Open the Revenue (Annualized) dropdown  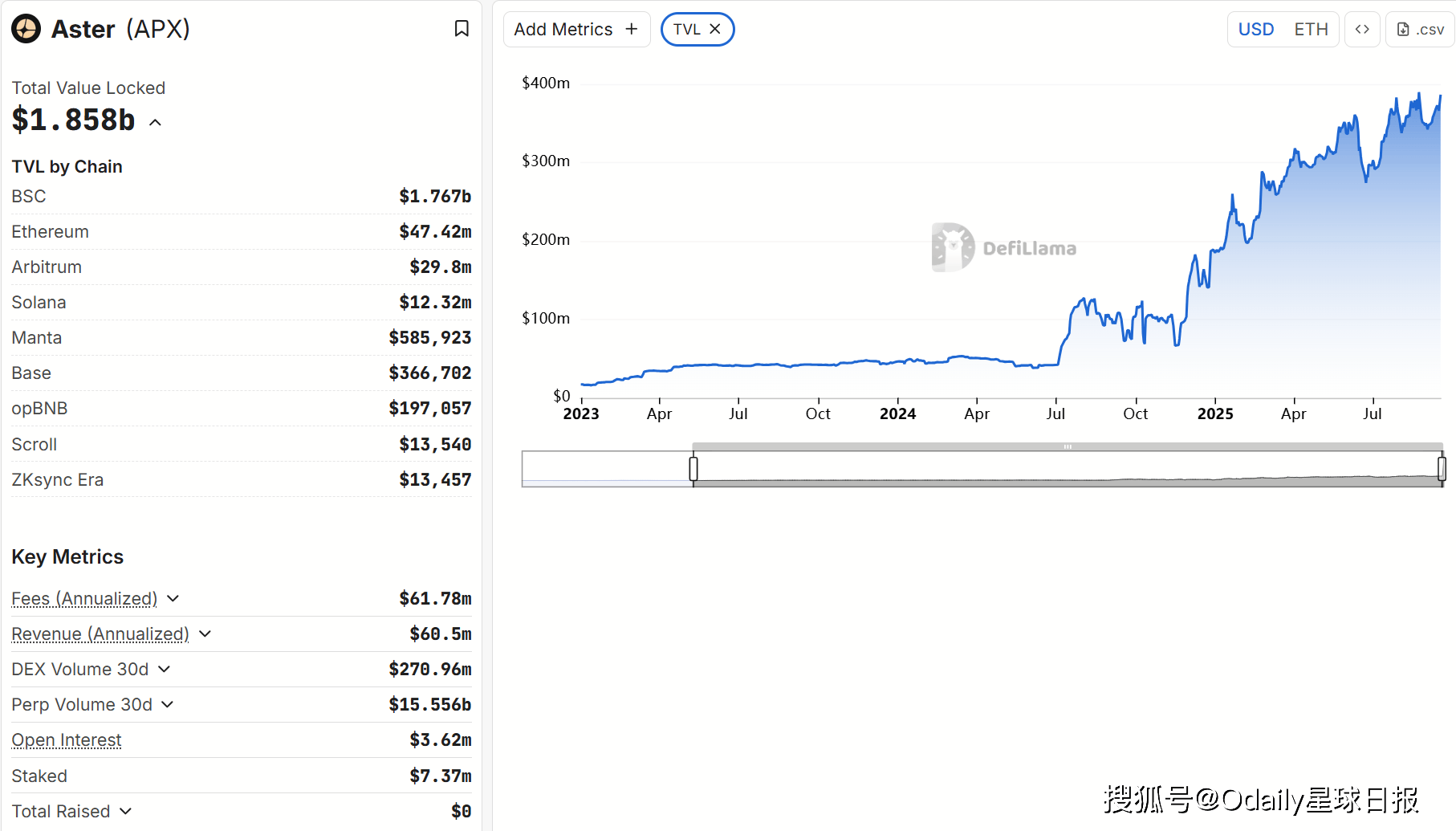coord(205,633)
